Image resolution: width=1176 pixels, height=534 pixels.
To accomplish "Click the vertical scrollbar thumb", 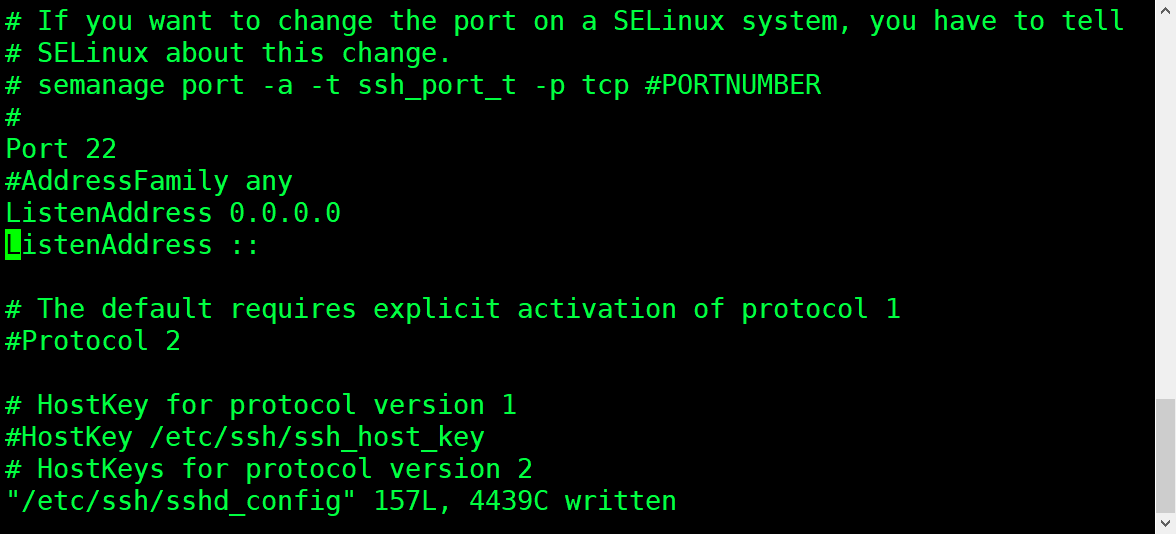I will 1166,454.
